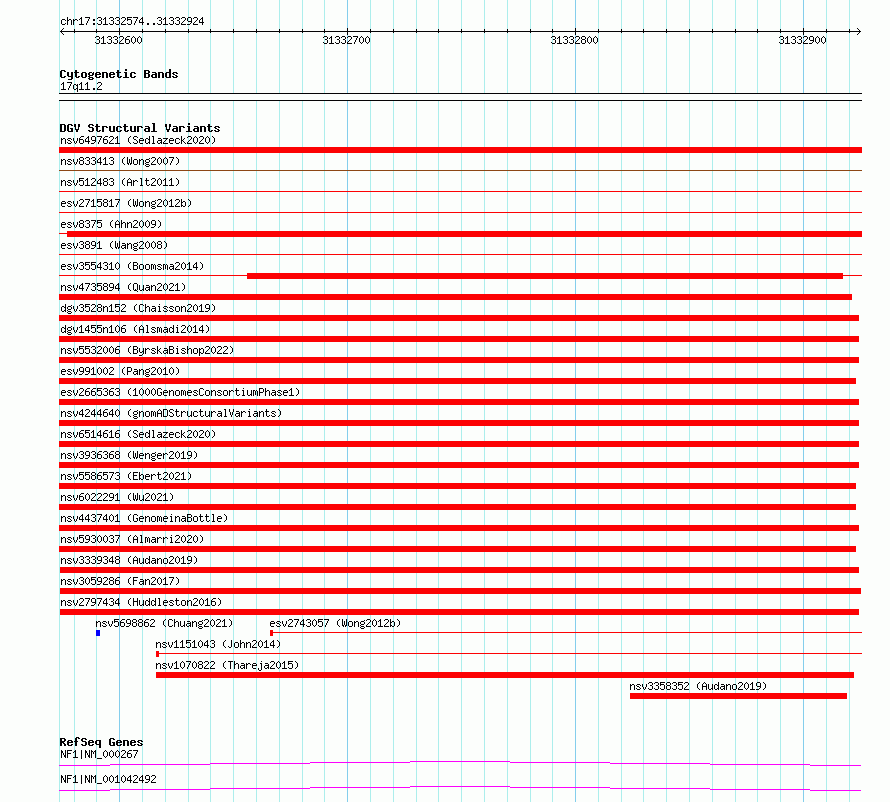Open the nsv5586573 (Ebert2021) label
Image resolution: width=890 pixels, height=802 pixels.
126,476
